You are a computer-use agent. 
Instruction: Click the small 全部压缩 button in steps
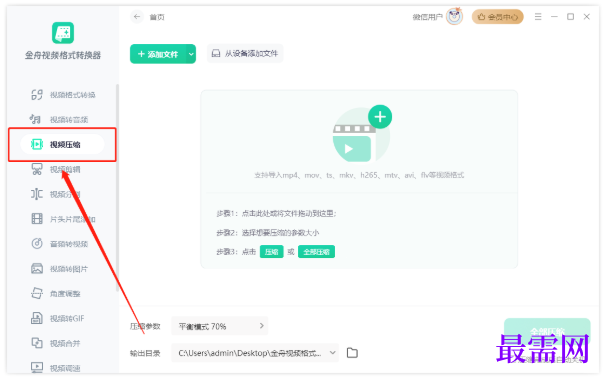click(x=316, y=252)
